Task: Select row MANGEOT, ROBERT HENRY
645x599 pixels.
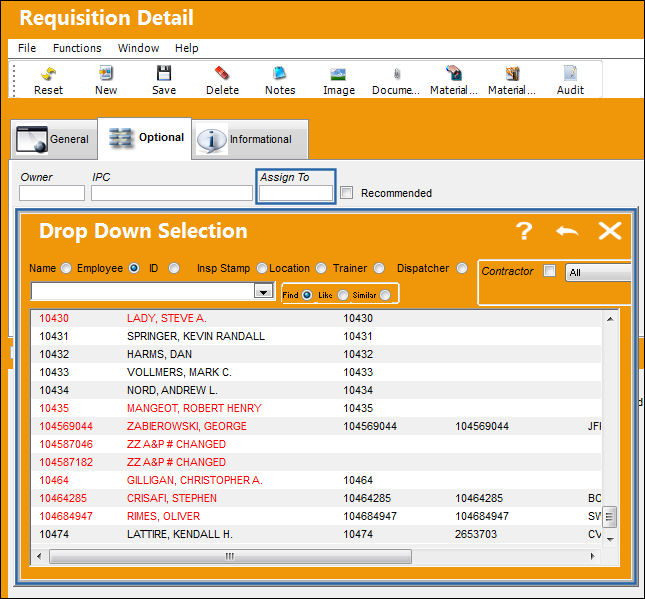Action: (317, 408)
